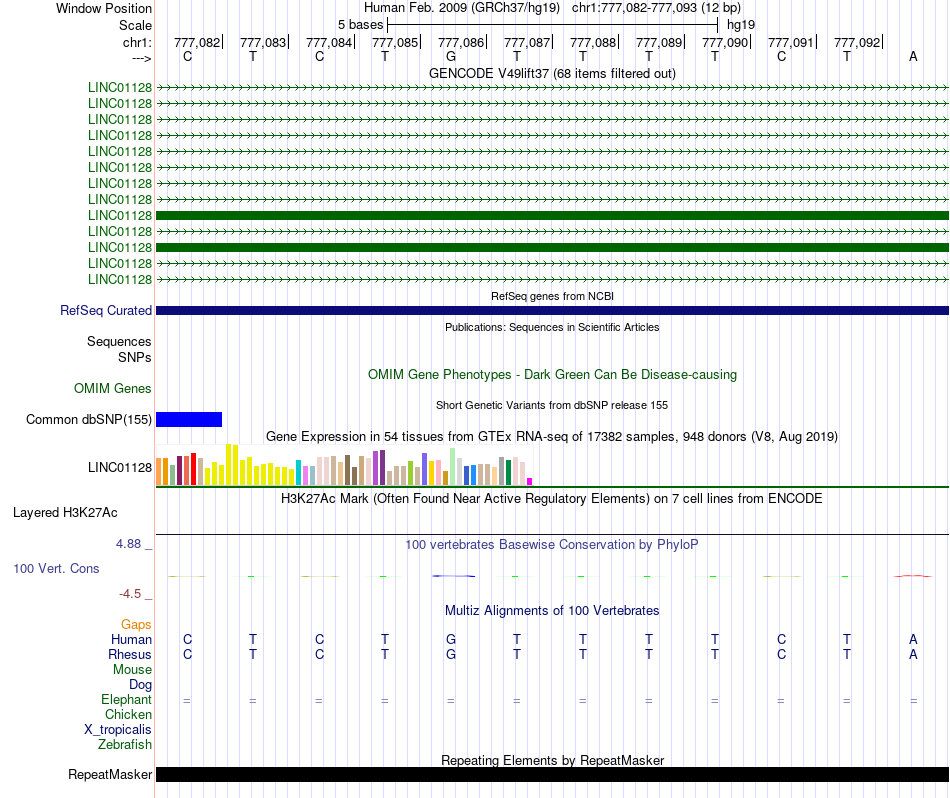Image resolution: width=950 pixels, height=798 pixels.
Task: Click 'Human Feb. 2009 (GRCh37/hg19)' assembly text
Action: (462, 8)
